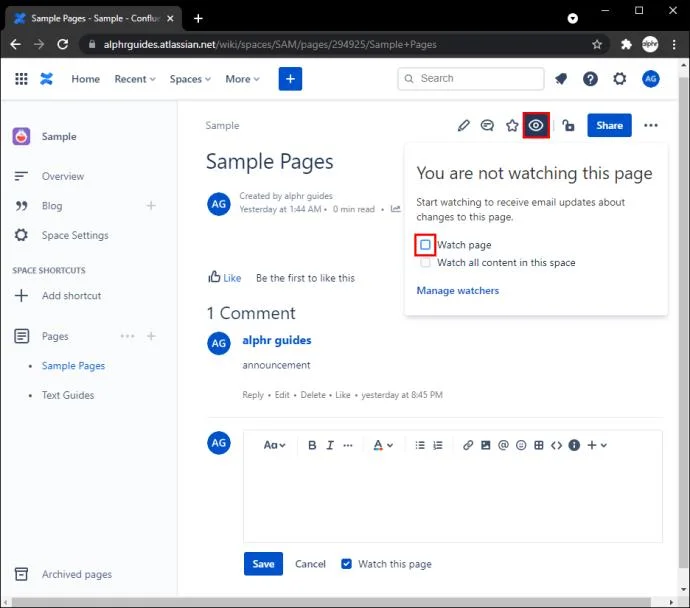The height and width of the screenshot is (608, 690).
Task: Open page restrictions lock icon
Action: pos(568,126)
